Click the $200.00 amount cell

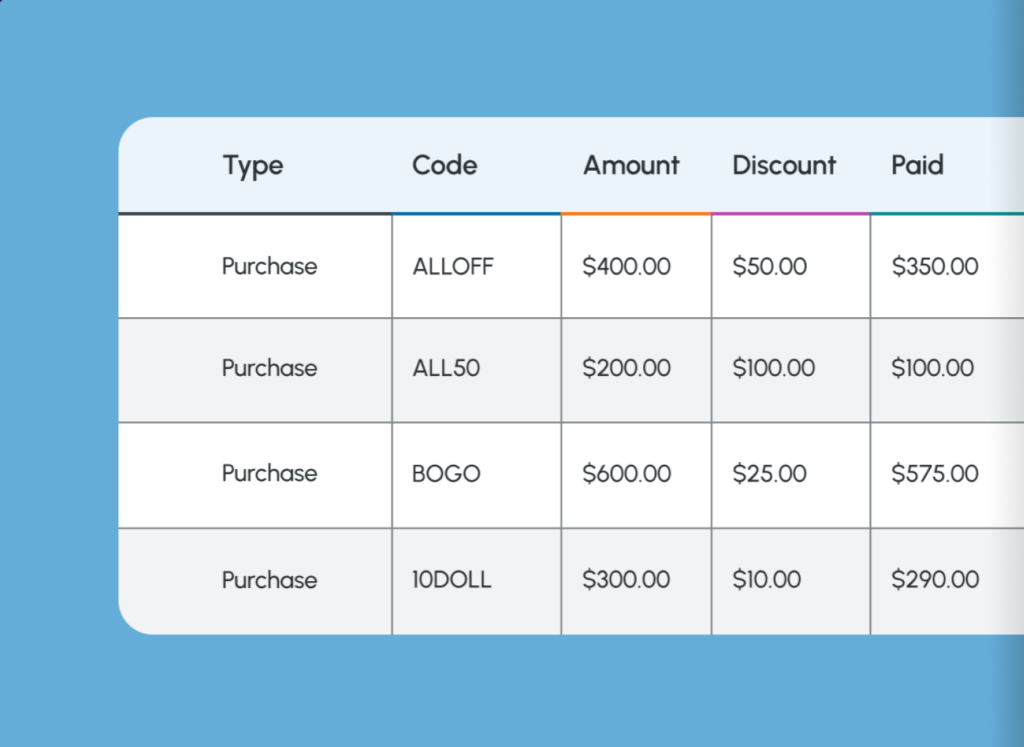(x=627, y=368)
